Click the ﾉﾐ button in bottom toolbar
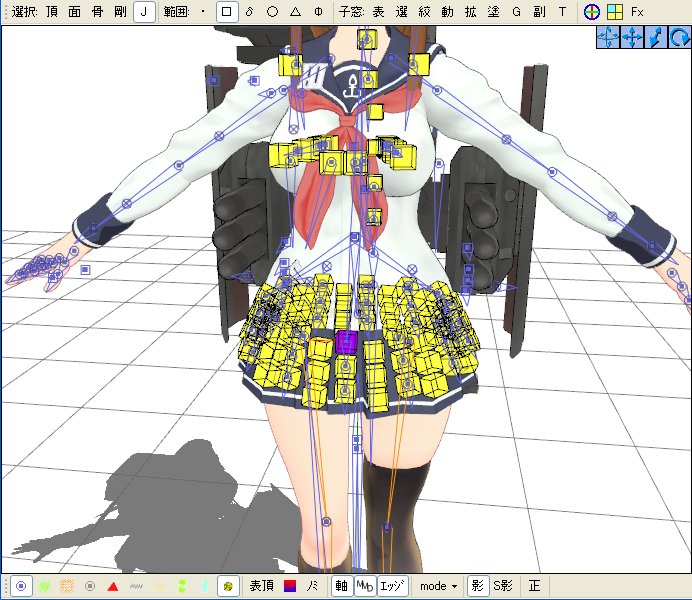Image resolution: width=692 pixels, height=600 pixels. tap(312, 586)
